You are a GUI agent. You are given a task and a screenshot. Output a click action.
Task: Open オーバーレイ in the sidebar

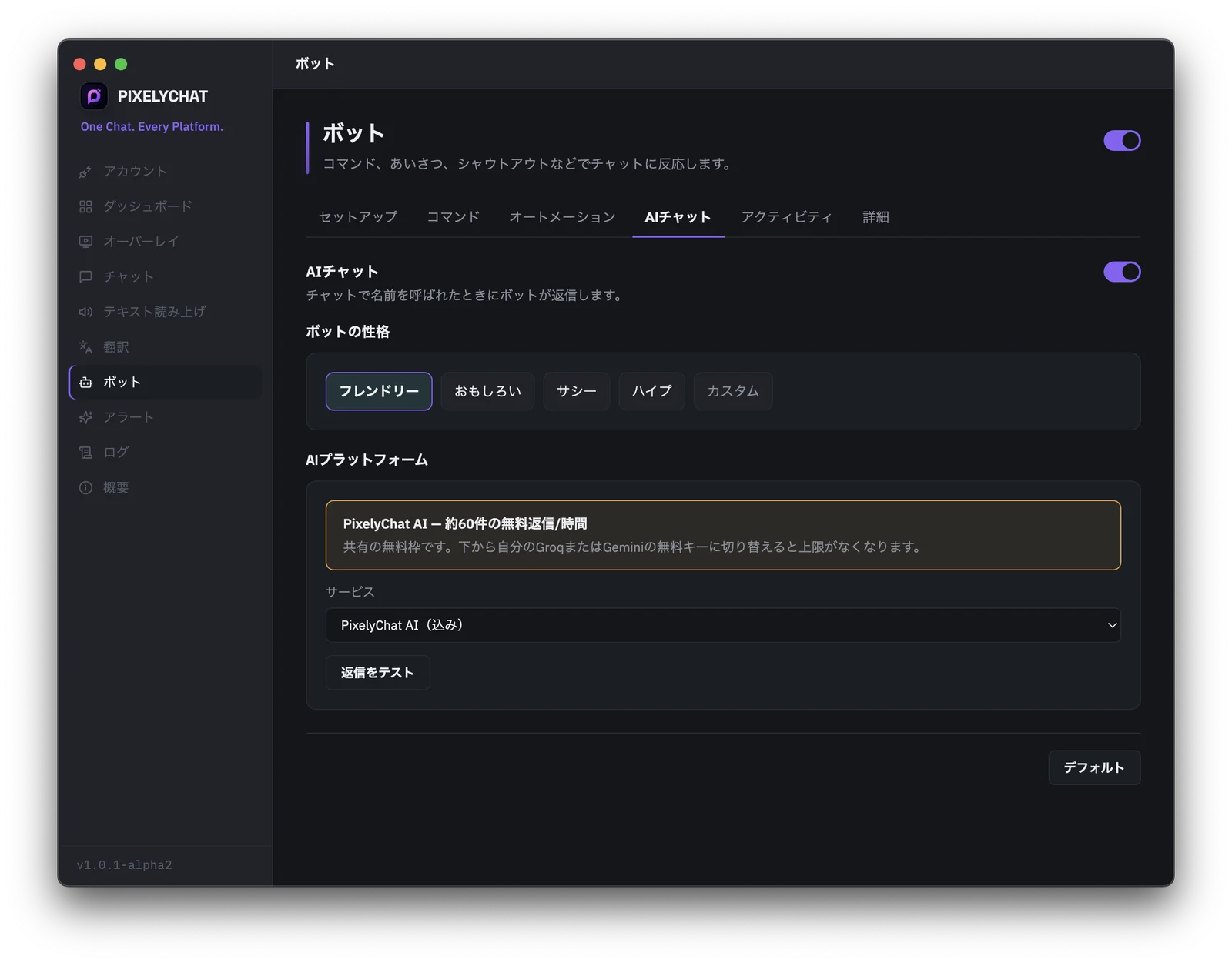(x=166, y=242)
